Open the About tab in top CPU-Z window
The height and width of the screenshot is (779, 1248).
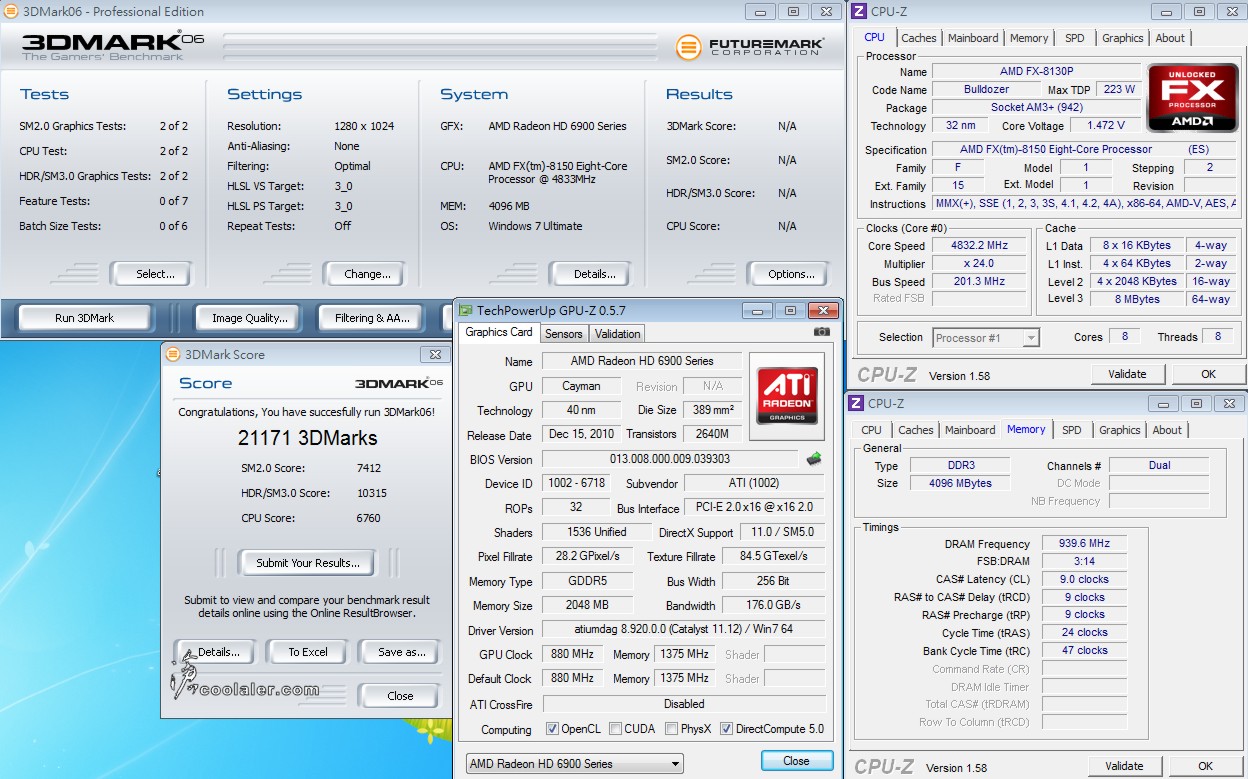point(1170,38)
